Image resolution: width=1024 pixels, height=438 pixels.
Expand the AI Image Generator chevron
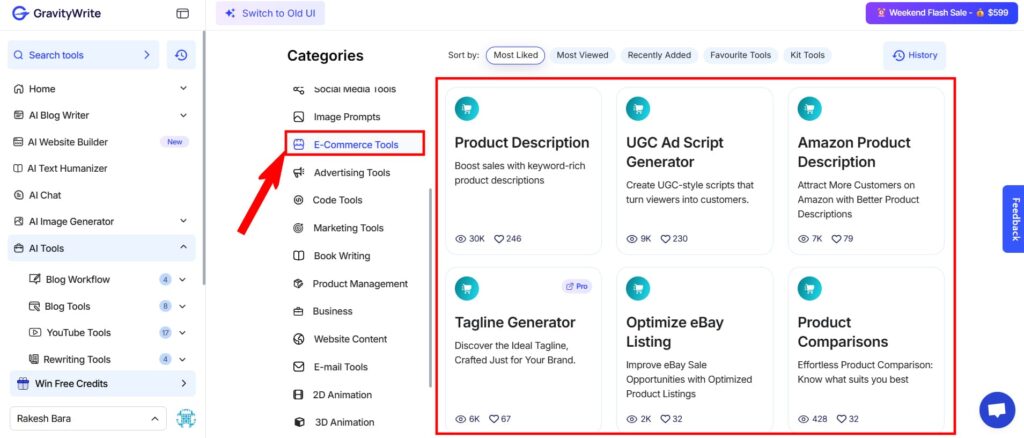coord(184,221)
